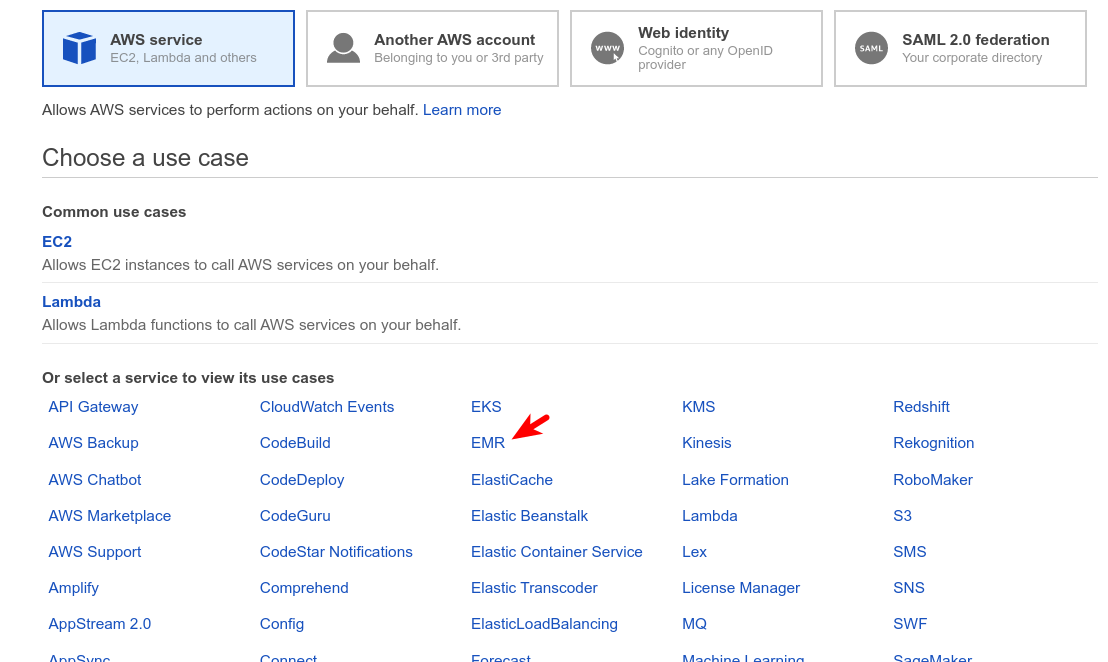Open Kinesis service
The image size is (1108, 662).
(707, 443)
